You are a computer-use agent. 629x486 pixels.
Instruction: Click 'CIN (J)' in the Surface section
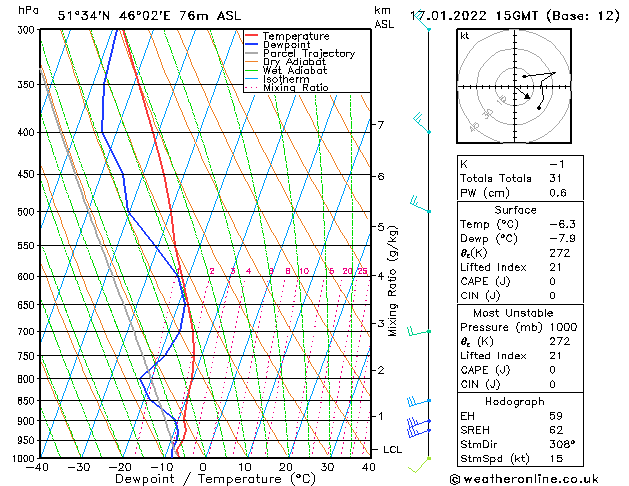[x=480, y=296]
